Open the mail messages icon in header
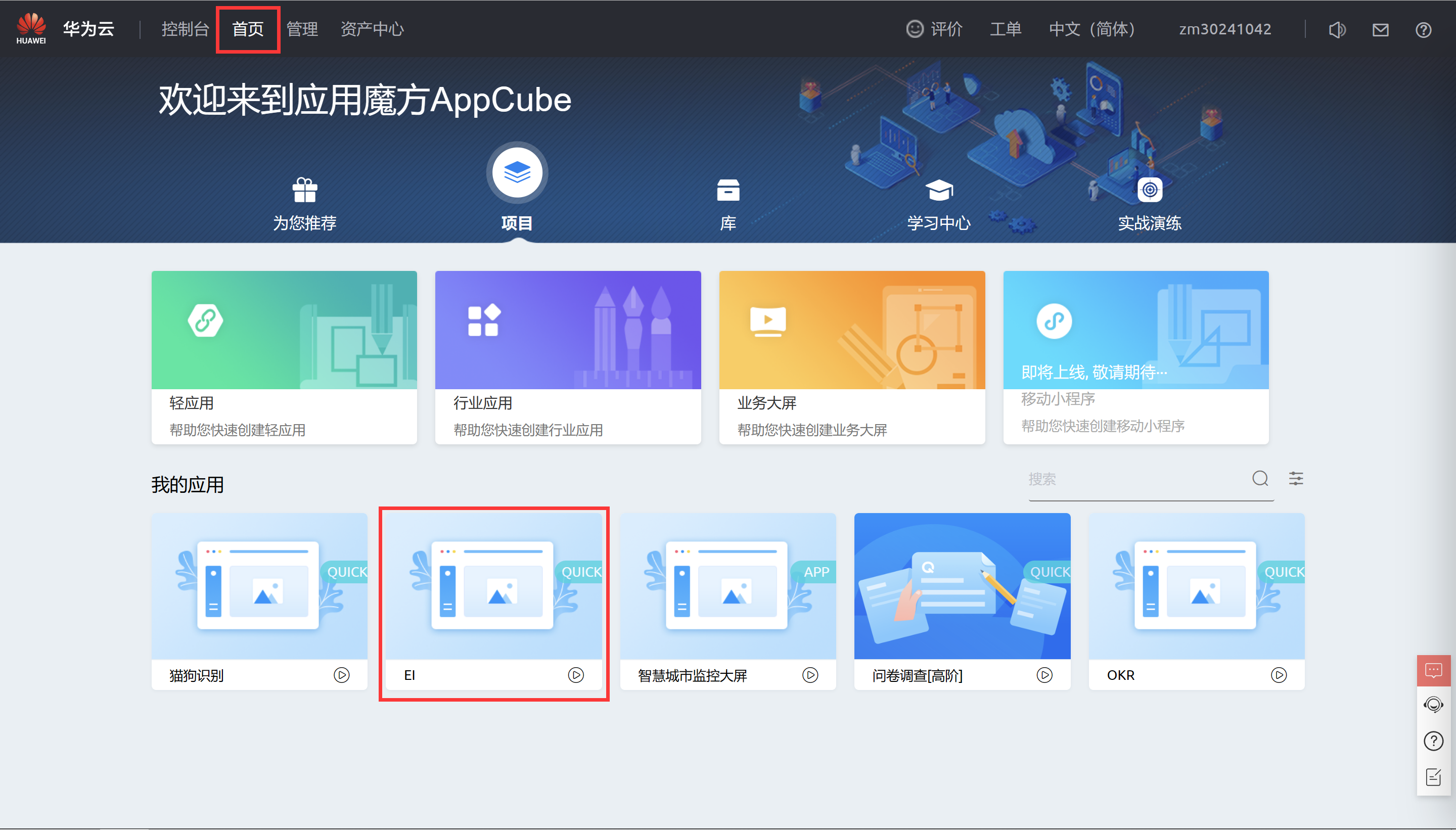The height and width of the screenshot is (830, 1456). coord(1380,30)
